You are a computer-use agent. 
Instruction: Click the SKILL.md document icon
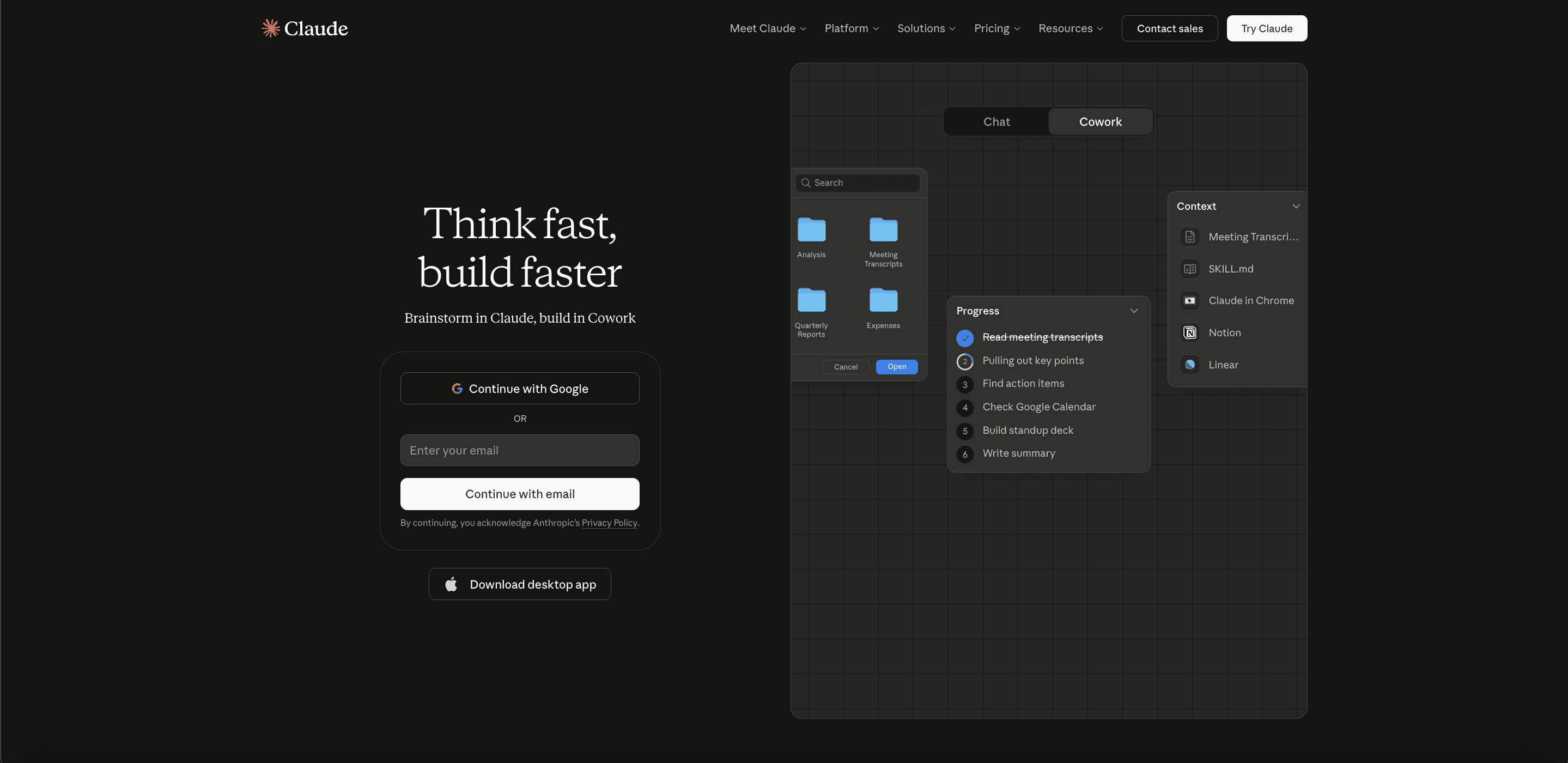(1189, 269)
